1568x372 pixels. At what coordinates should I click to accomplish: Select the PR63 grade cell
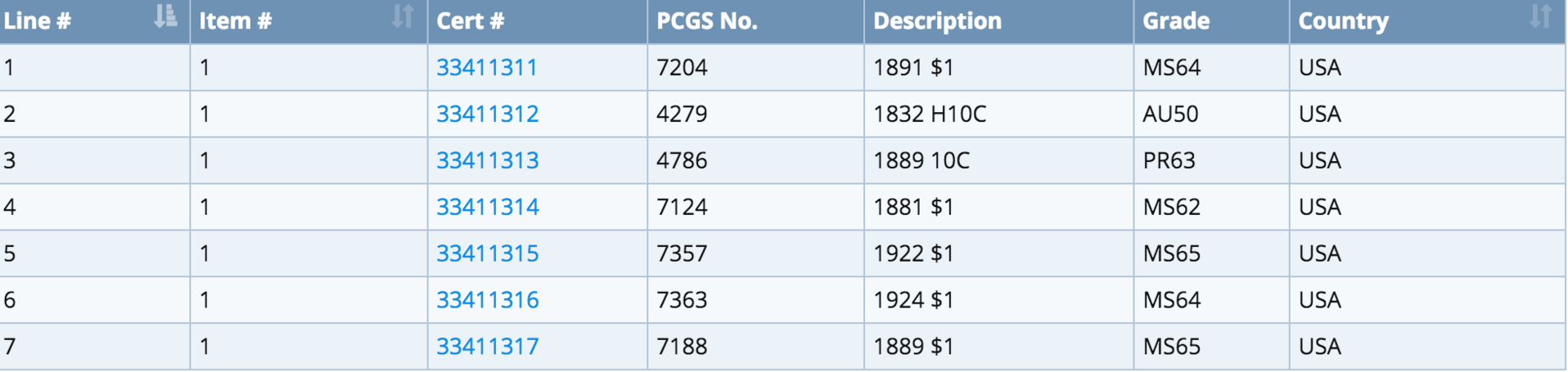click(x=1169, y=161)
